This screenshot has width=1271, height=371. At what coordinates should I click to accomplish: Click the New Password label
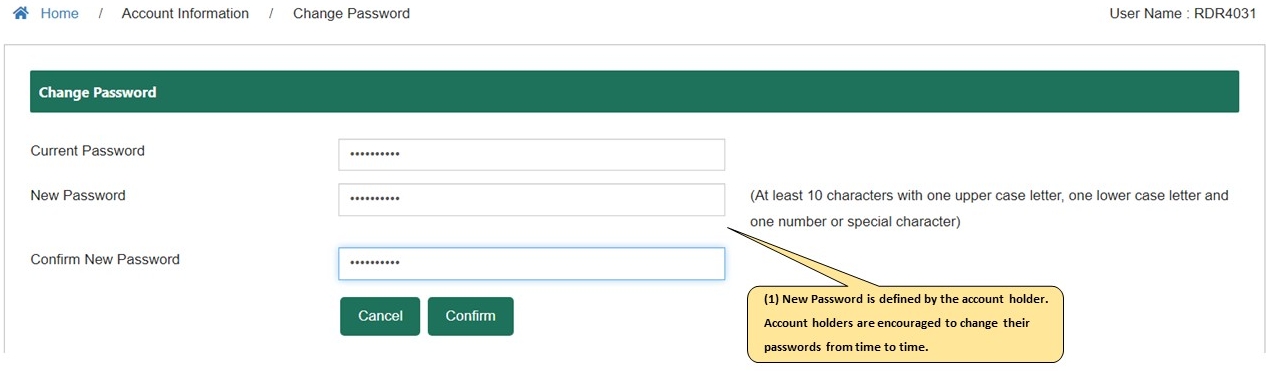[x=78, y=196]
